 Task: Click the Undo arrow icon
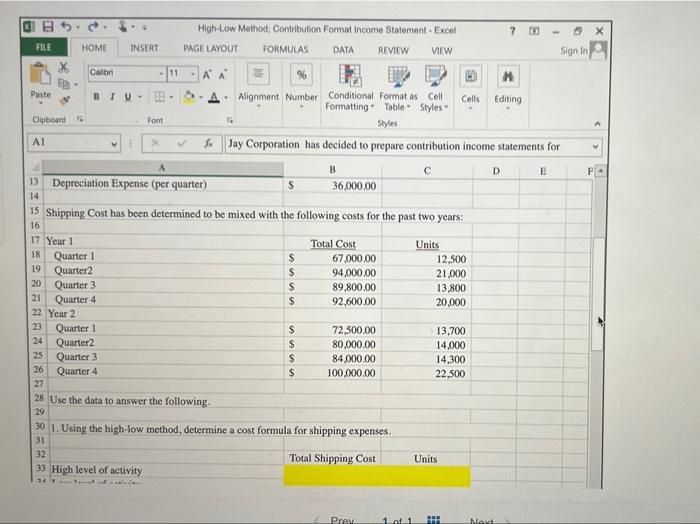click(x=66, y=27)
